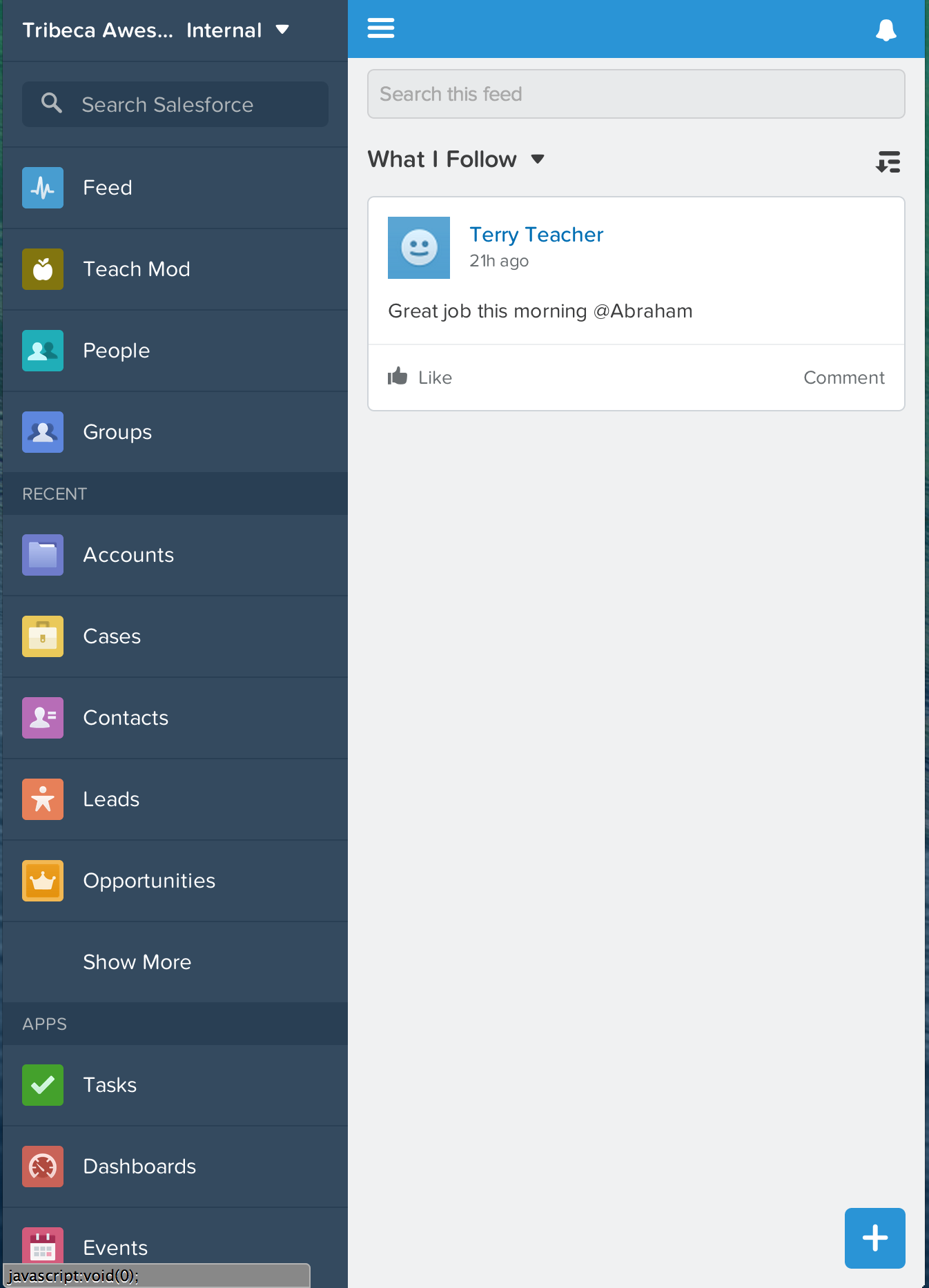Open notifications bell
The image size is (929, 1288).
coord(886,30)
